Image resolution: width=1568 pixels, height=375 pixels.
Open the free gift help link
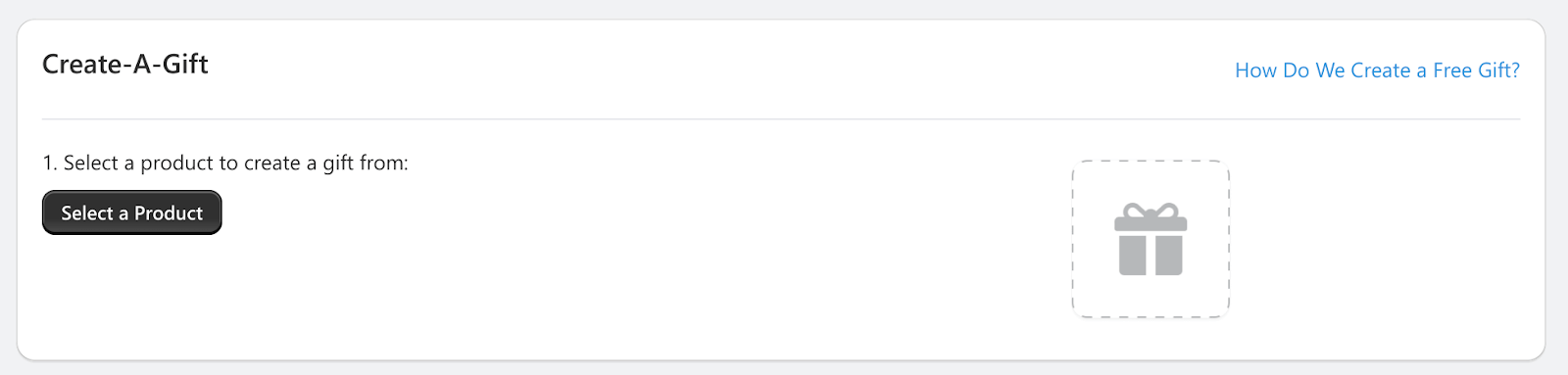coord(1377,70)
